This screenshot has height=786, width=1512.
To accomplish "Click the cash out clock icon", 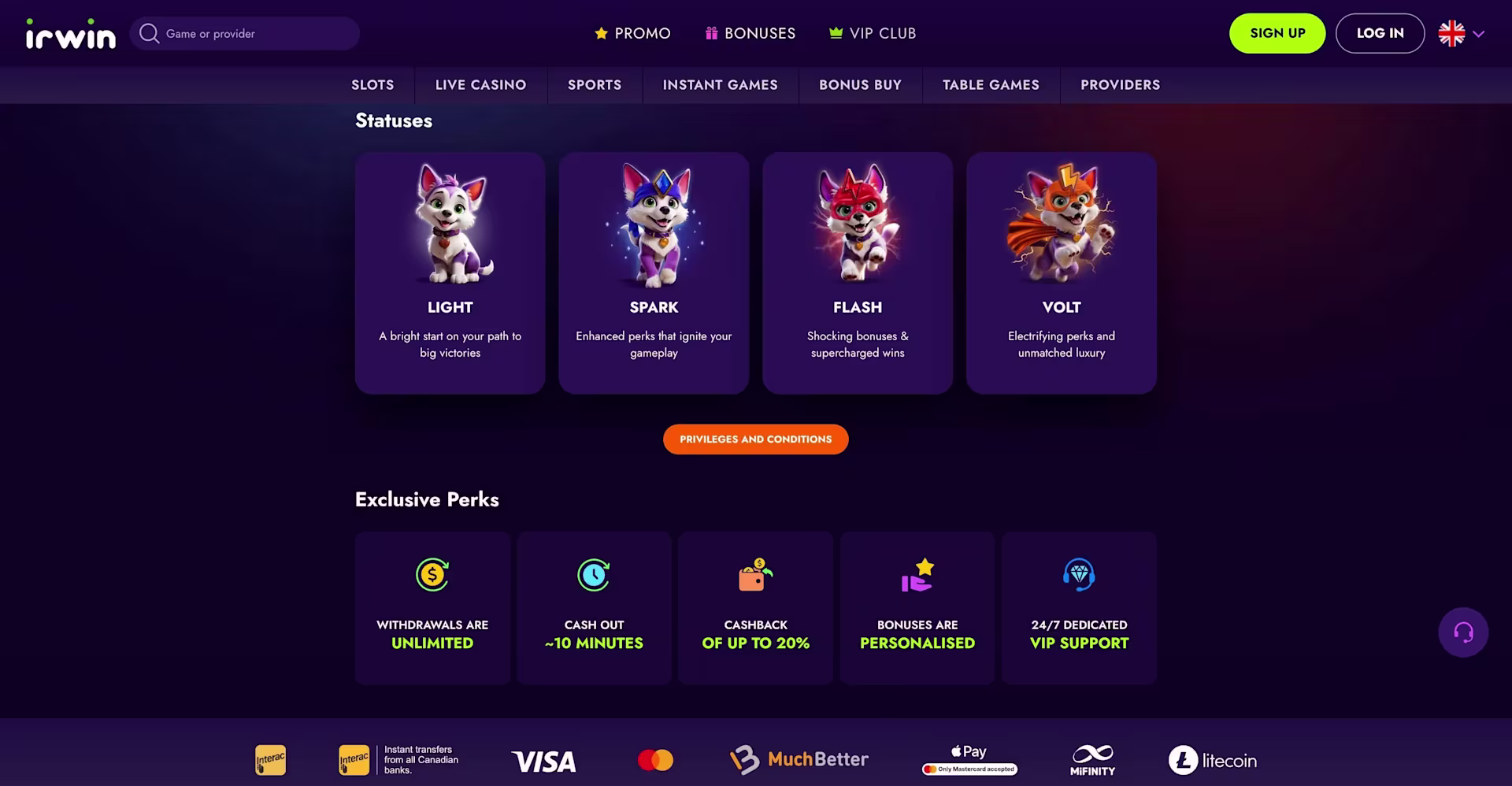I will [594, 574].
